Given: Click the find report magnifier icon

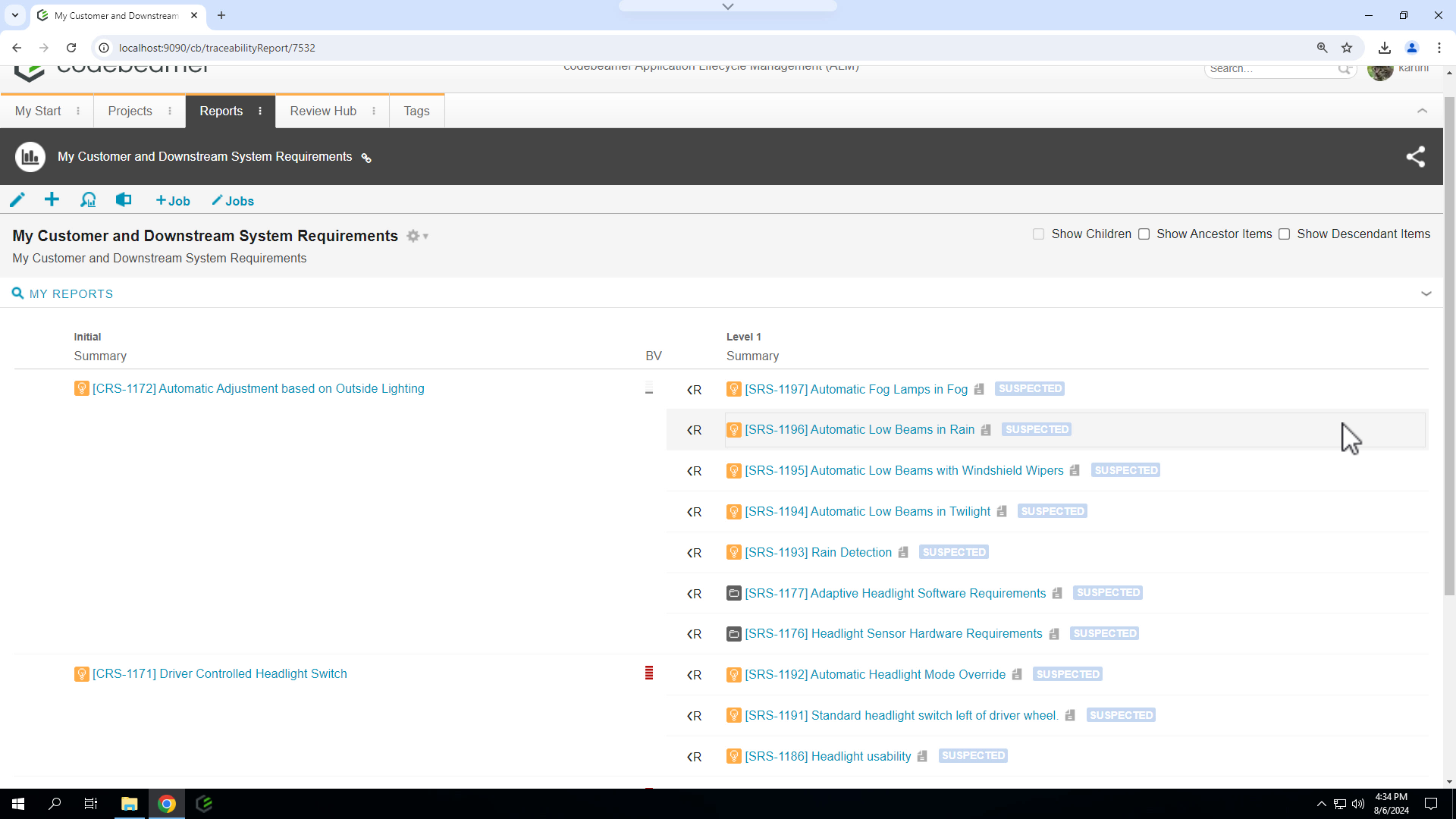Looking at the screenshot, I should pyautogui.click(x=88, y=200).
